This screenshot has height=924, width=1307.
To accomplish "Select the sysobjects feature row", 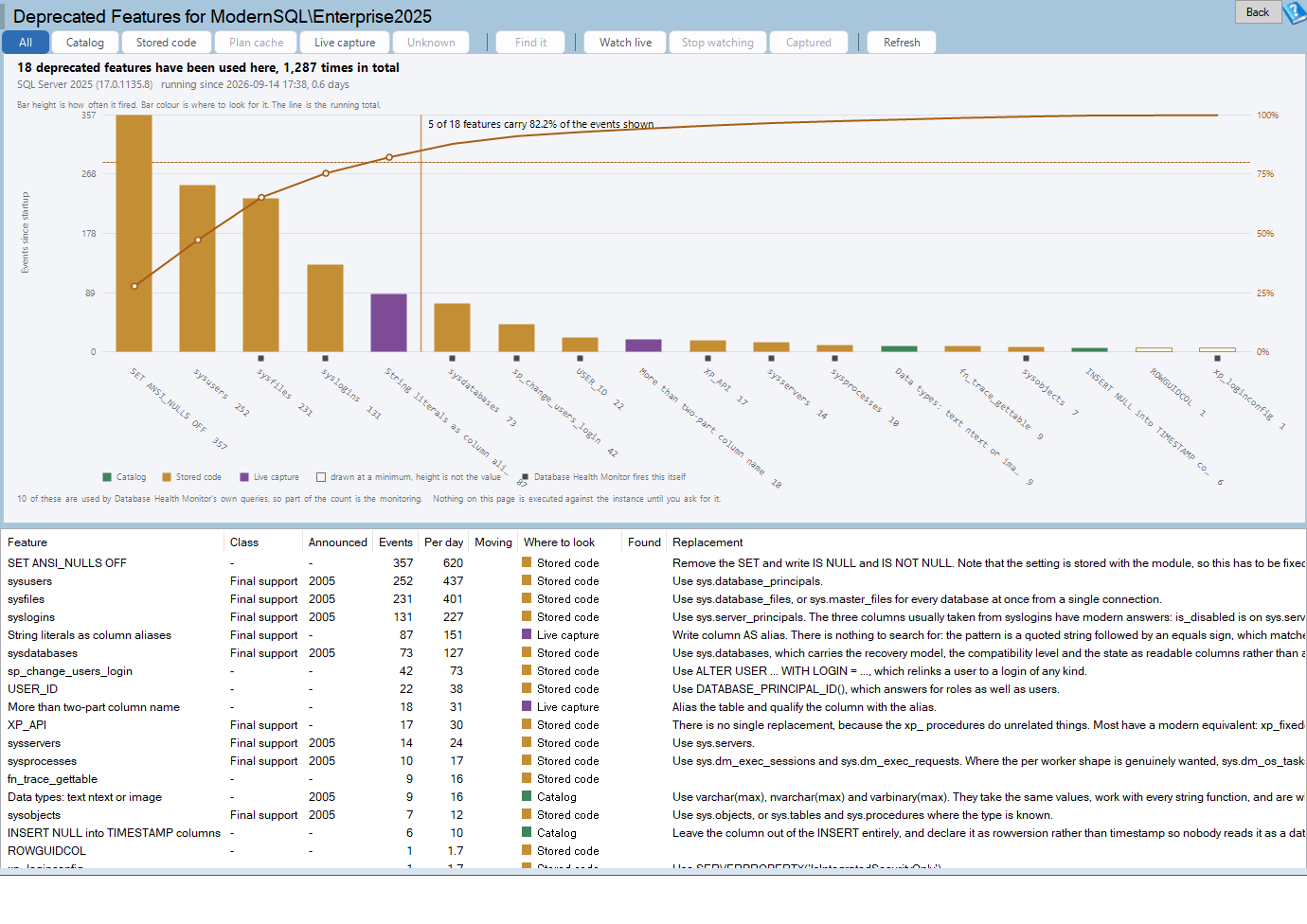I will [653, 815].
